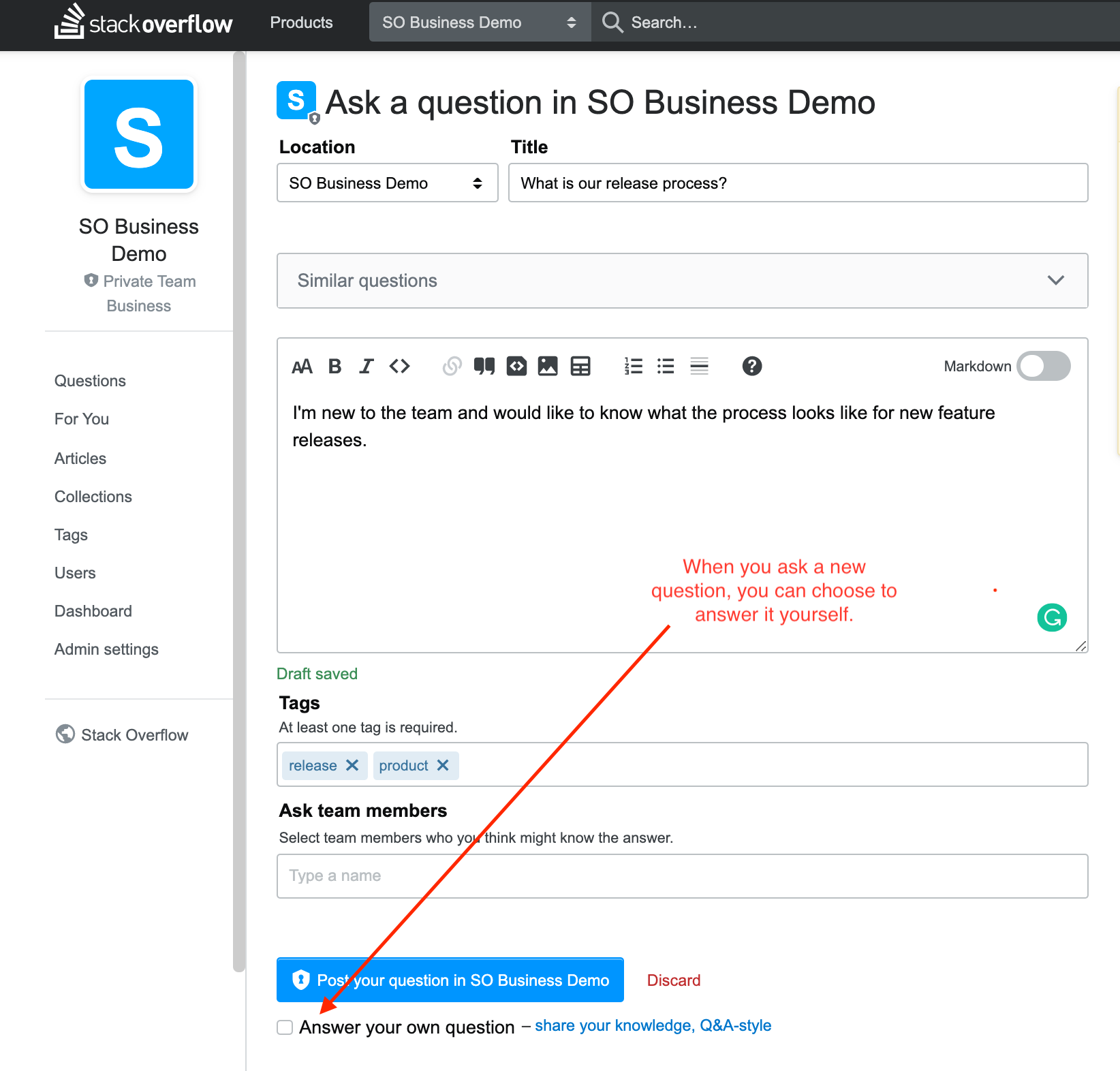The width and height of the screenshot is (1120, 1071).
Task: Insert a horizontal rule
Action: point(699,367)
